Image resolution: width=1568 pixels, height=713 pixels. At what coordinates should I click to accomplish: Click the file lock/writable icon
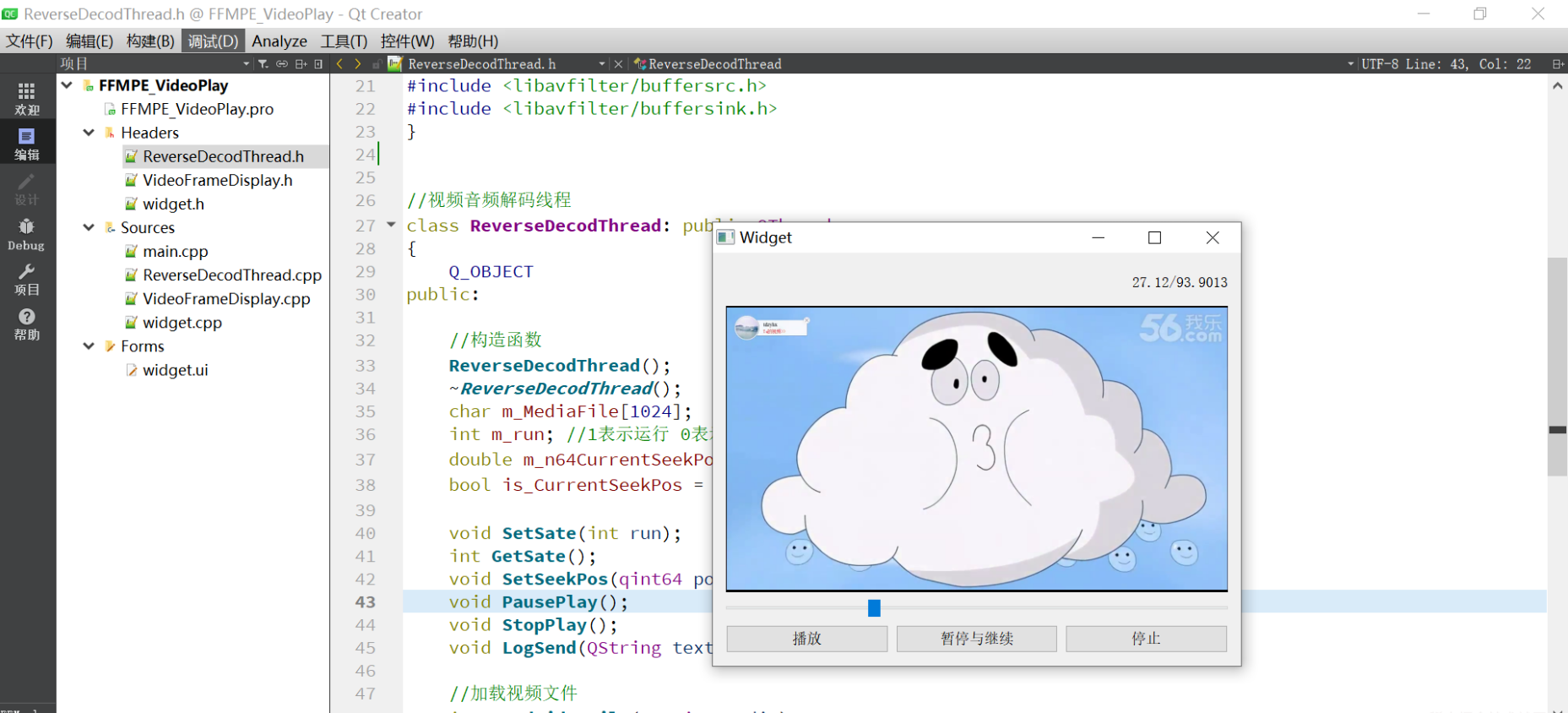[x=377, y=64]
